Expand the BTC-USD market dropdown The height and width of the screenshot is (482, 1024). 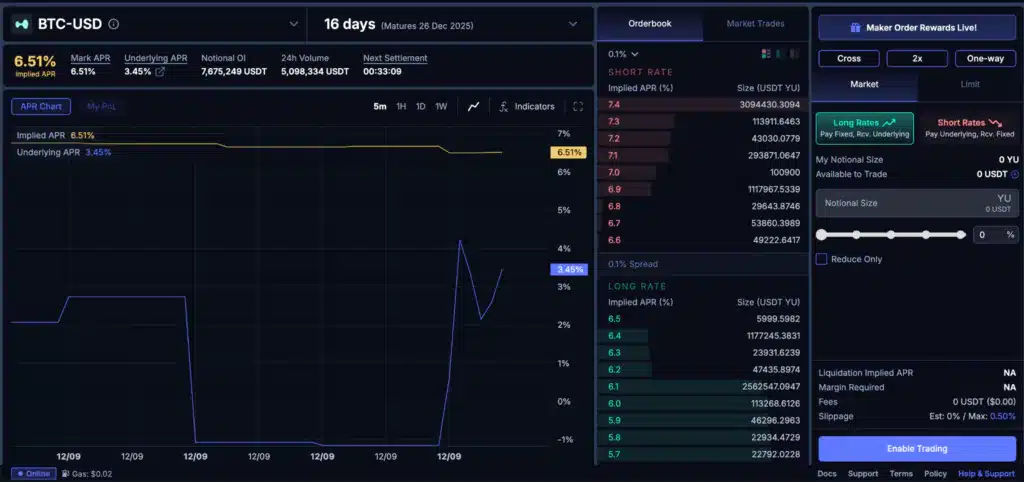tap(293, 24)
